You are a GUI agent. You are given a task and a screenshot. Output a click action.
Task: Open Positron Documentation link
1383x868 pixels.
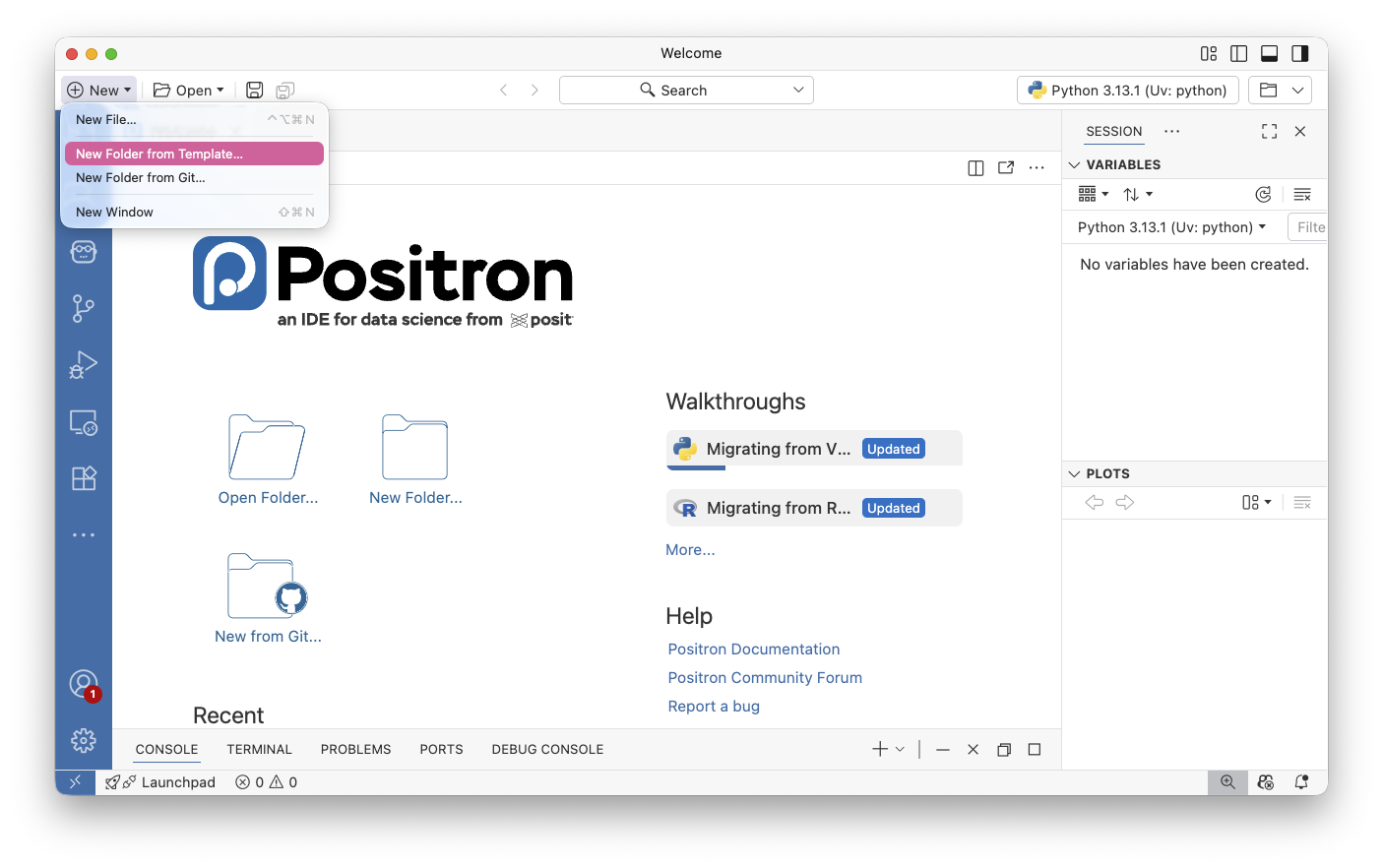pos(753,650)
